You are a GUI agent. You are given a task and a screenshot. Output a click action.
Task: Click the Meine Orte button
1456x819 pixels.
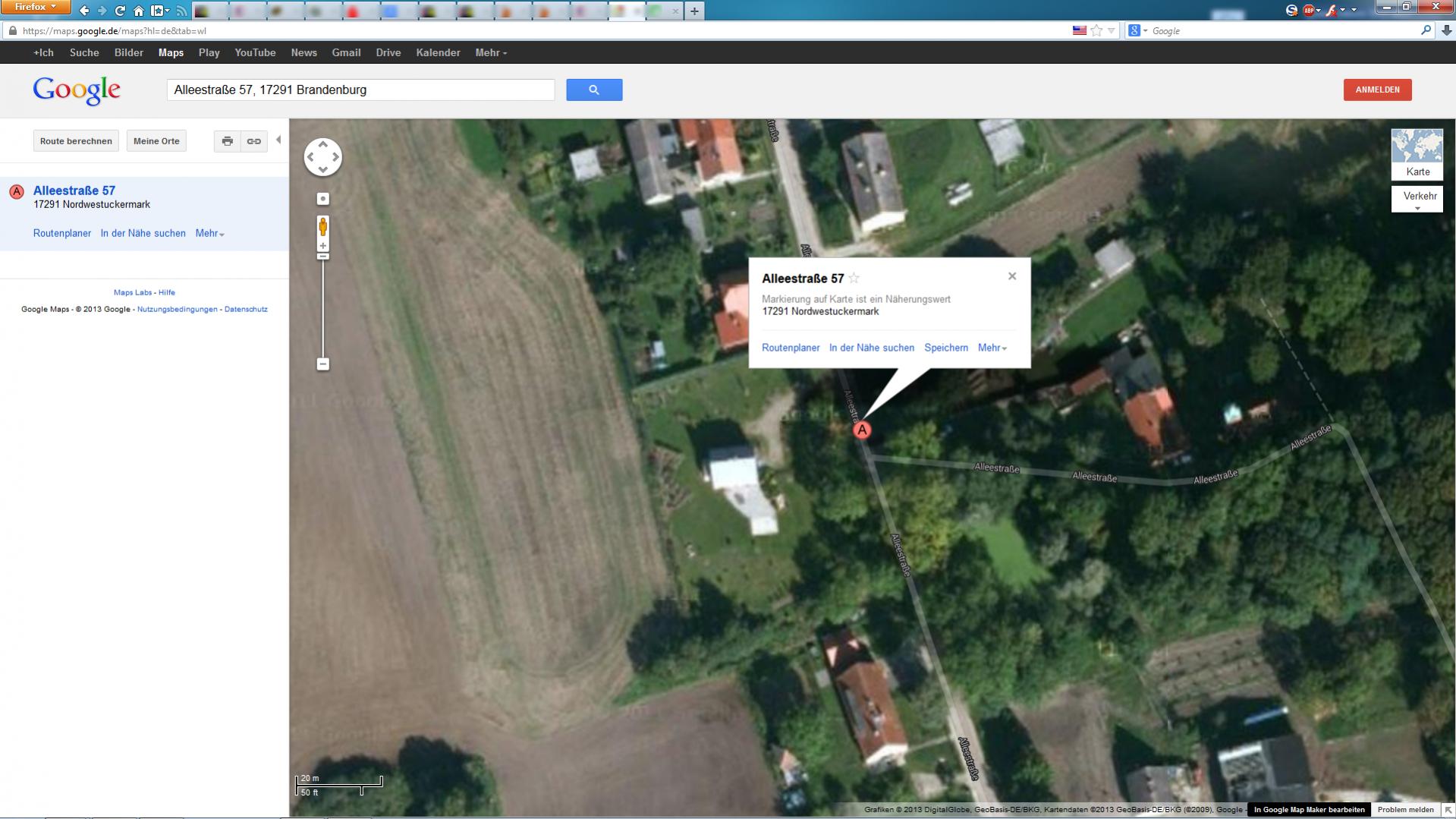156,141
